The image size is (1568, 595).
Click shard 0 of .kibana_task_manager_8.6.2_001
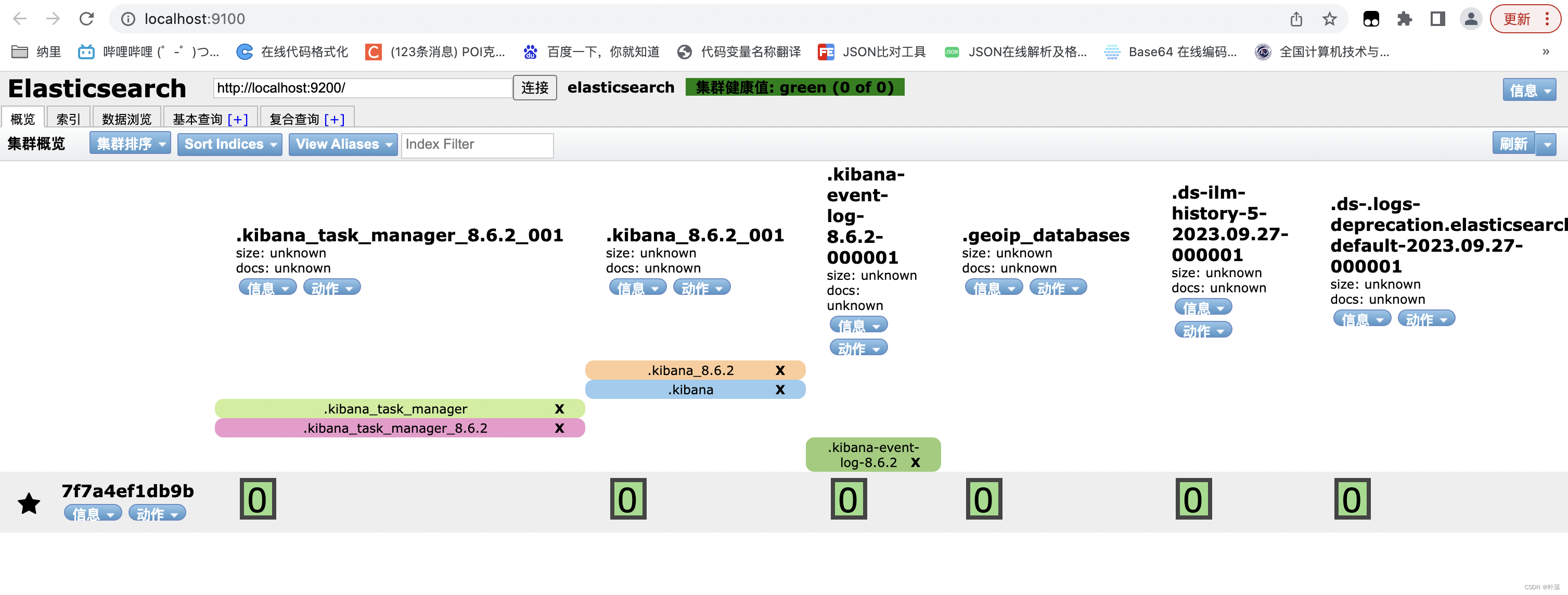point(258,499)
